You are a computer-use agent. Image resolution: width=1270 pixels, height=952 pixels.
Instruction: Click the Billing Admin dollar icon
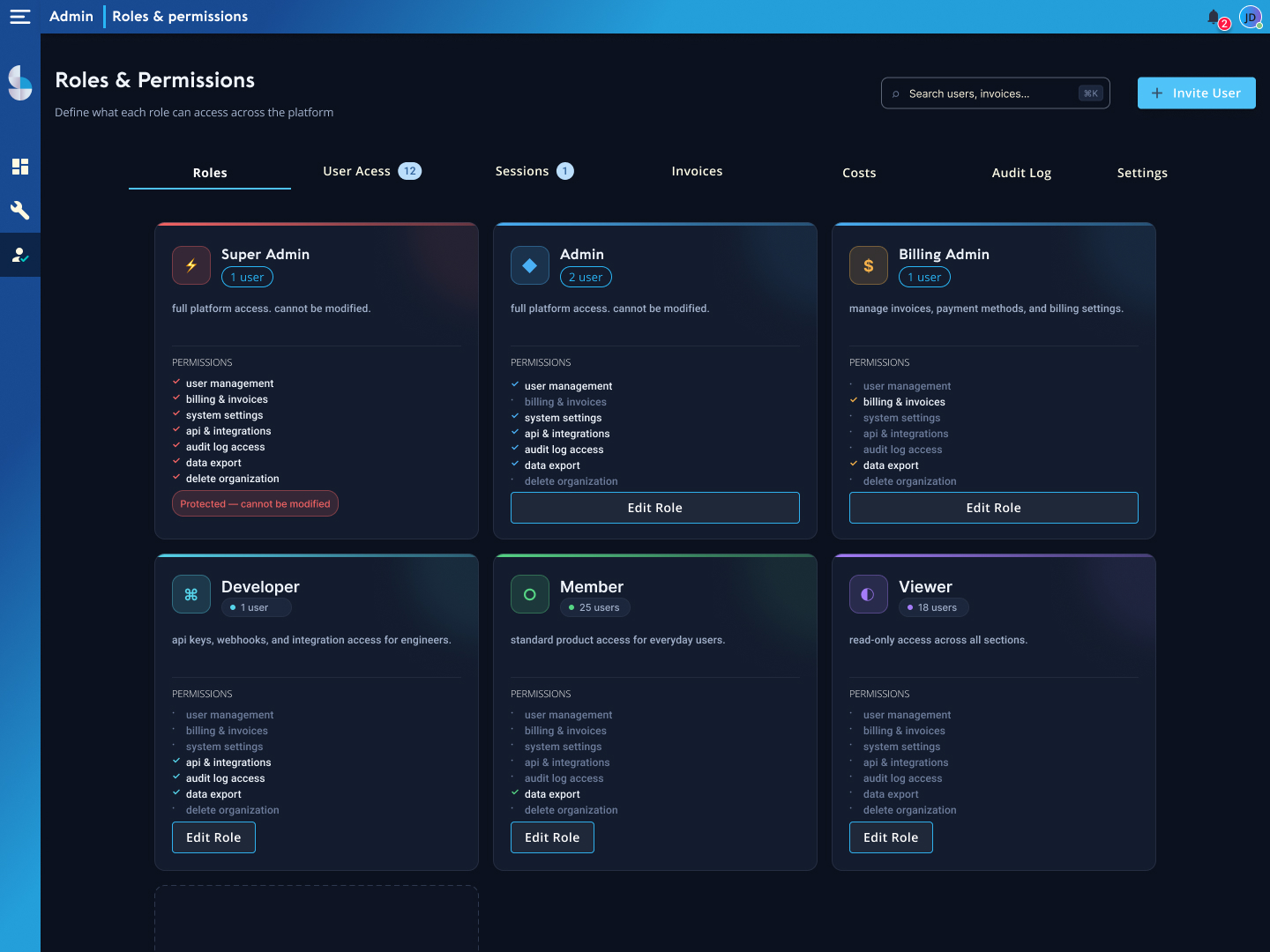pyautogui.click(x=869, y=265)
